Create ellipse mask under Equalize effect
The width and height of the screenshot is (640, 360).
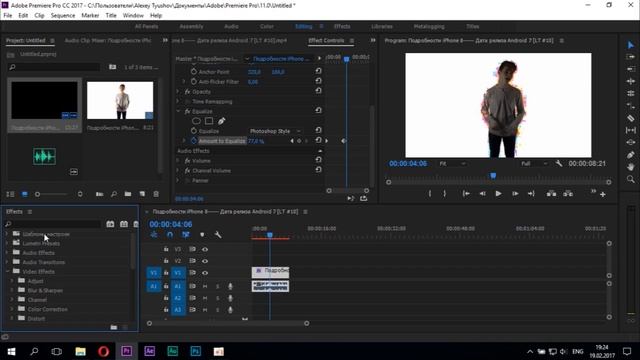196,121
